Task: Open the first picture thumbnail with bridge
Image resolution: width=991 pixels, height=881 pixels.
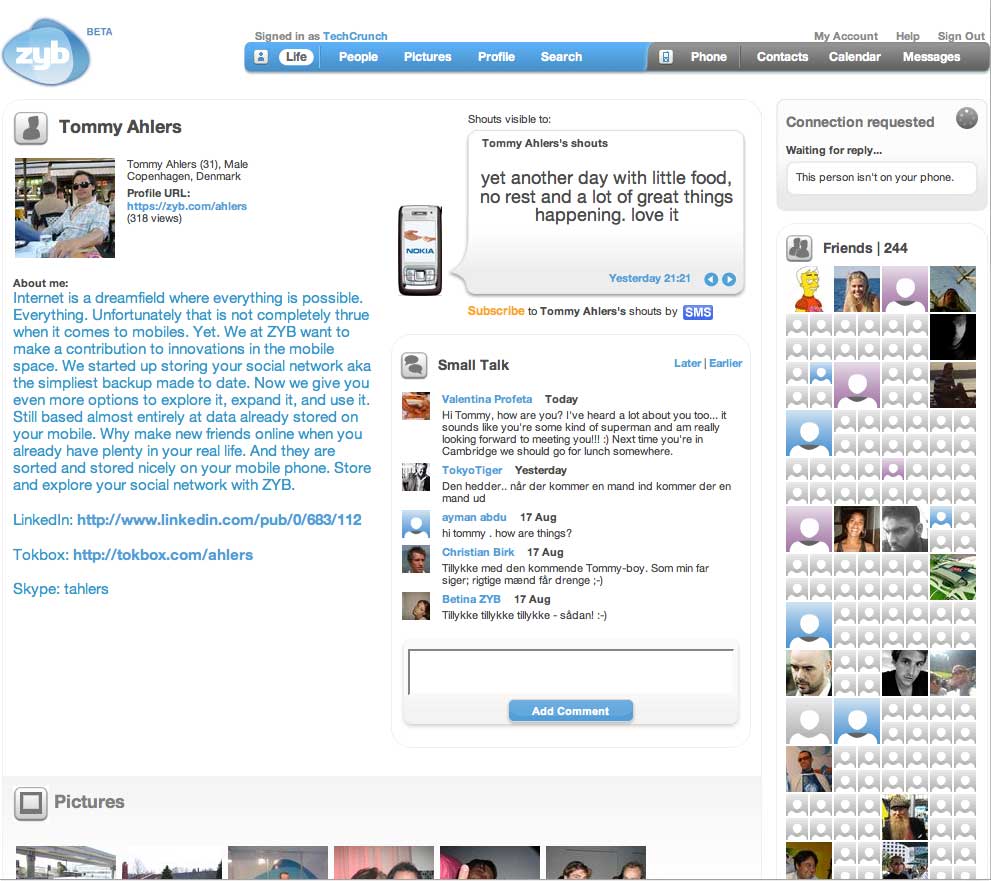Action: click(66, 863)
